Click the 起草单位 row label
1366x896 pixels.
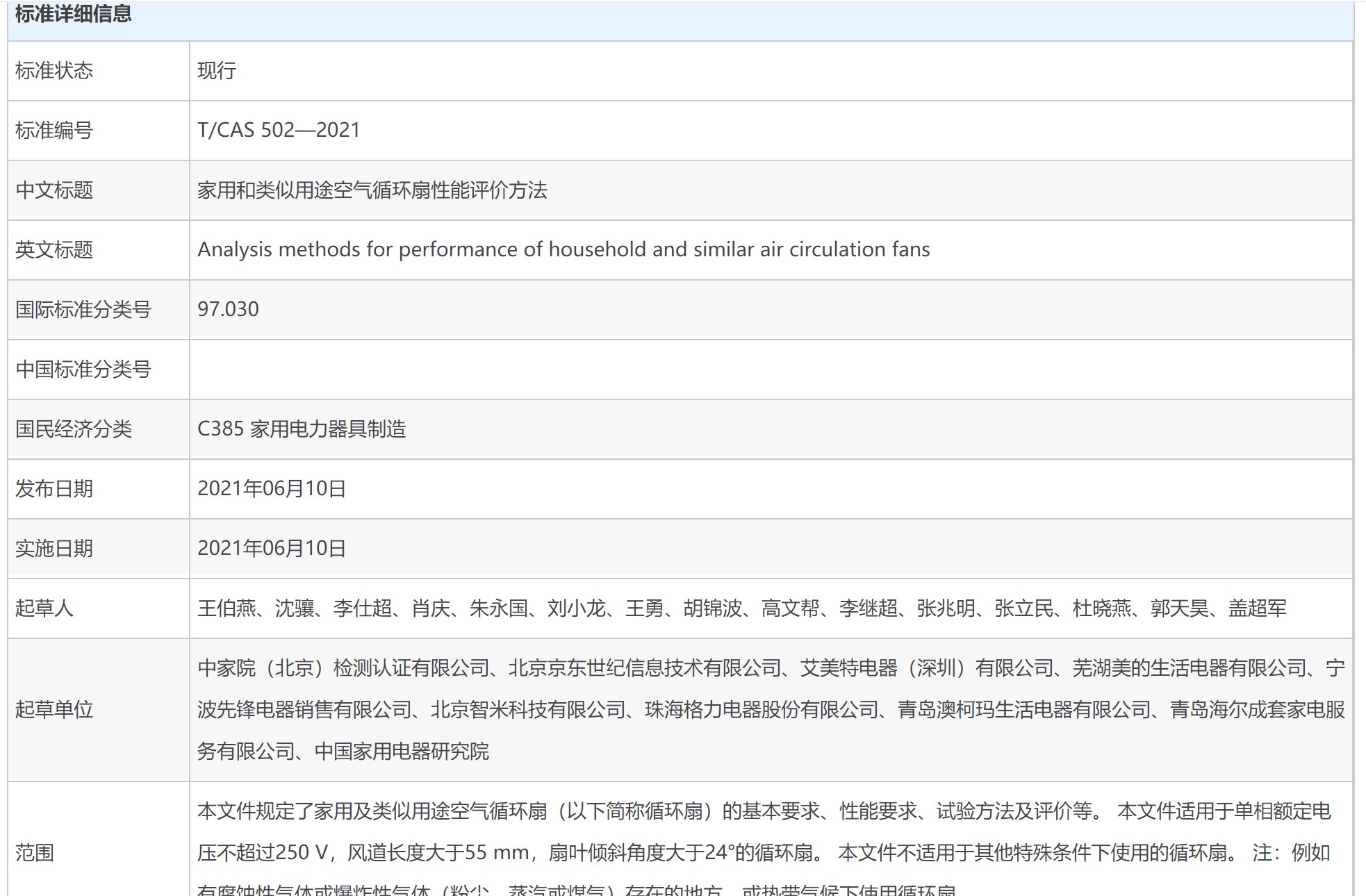tap(54, 710)
